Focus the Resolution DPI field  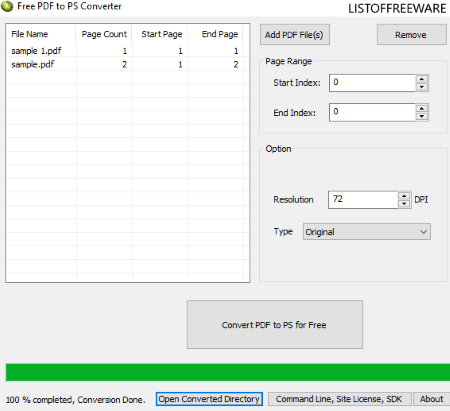363,200
